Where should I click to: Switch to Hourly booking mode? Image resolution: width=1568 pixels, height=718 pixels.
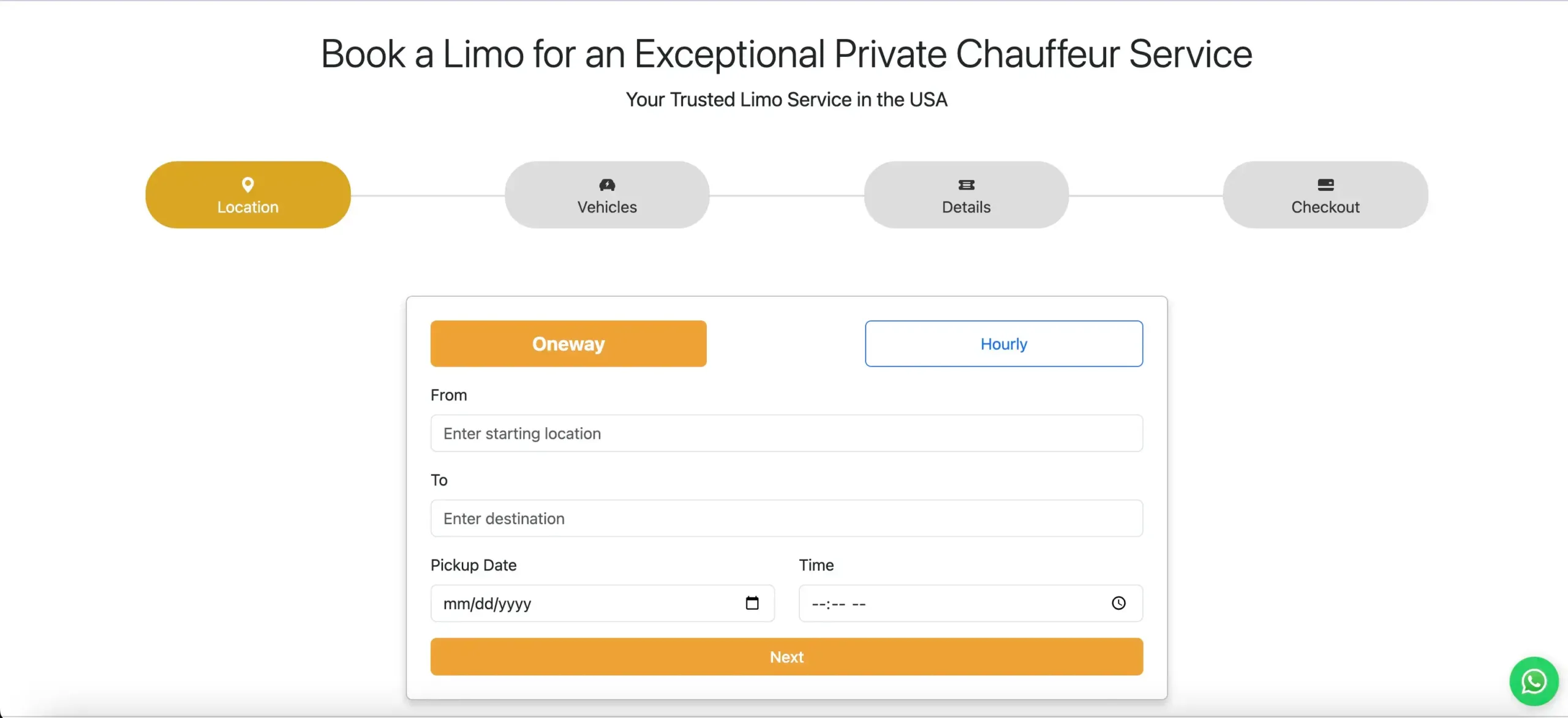(1003, 343)
